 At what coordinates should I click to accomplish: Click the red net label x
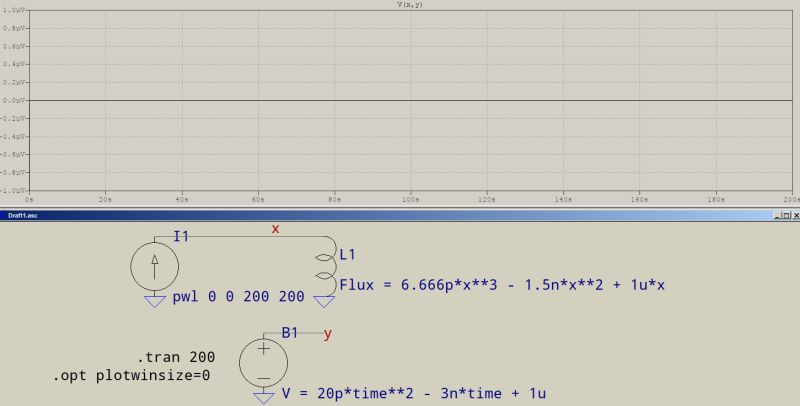point(276,229)
